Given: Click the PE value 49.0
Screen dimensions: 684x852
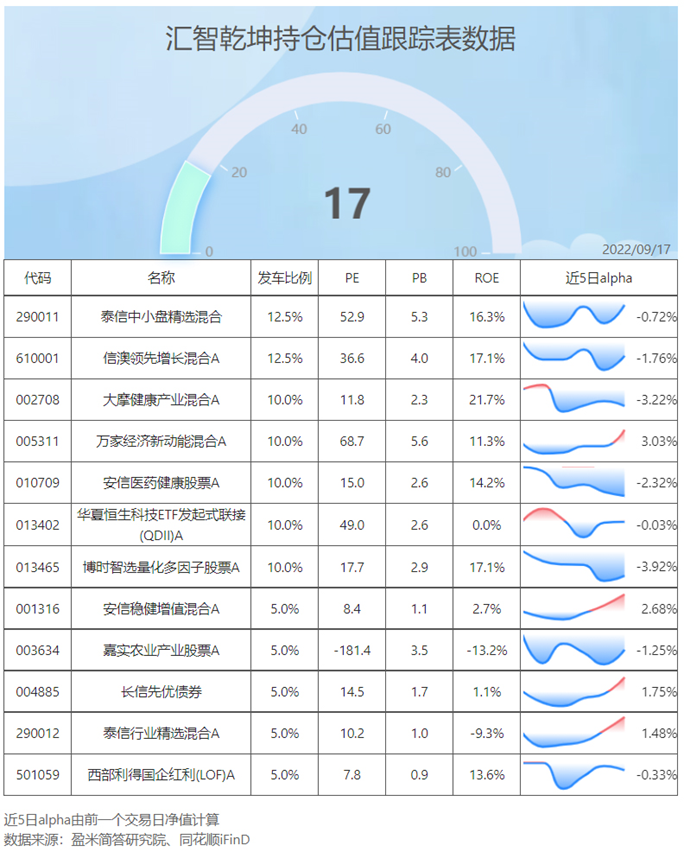Looking at the screenshot, I should 352,525.
